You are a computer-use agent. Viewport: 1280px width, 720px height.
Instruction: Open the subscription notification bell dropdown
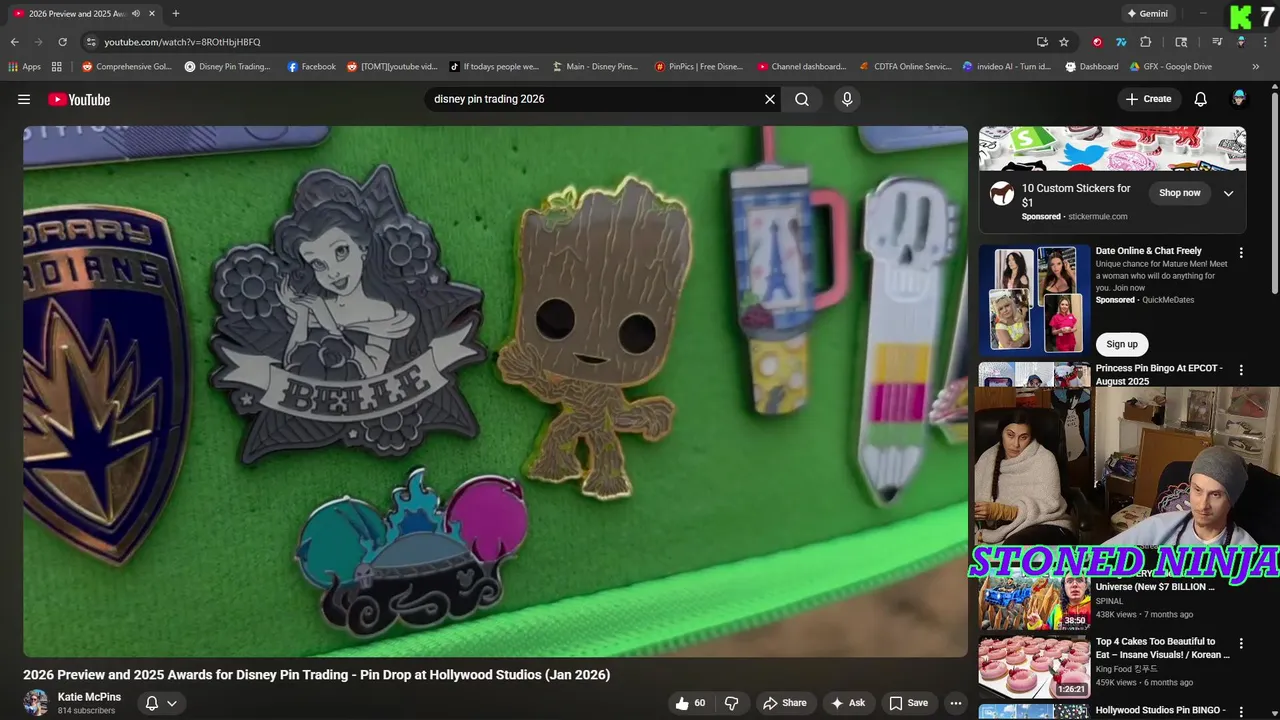point(161,703)
